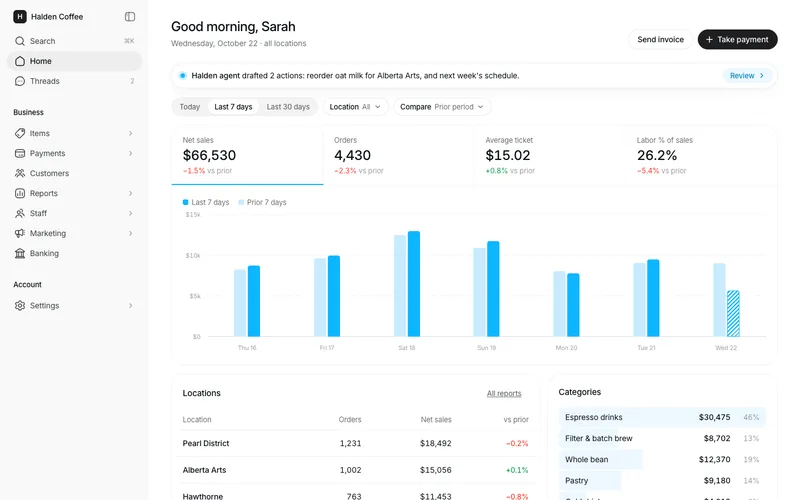Click the Pearl District location row
The image size is (800, 500).
coord(356,443)
